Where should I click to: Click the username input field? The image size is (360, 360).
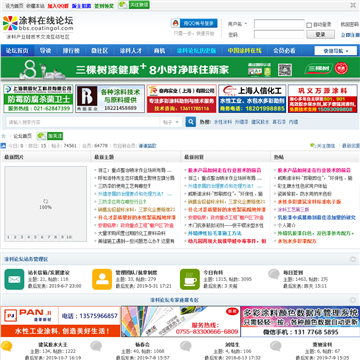click(279, 24)
